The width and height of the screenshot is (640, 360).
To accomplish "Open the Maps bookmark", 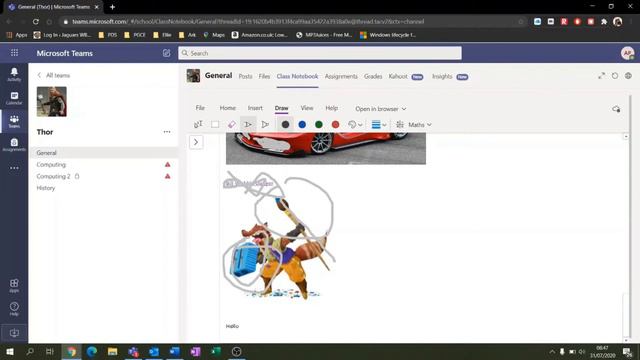I will click(214, 35).
